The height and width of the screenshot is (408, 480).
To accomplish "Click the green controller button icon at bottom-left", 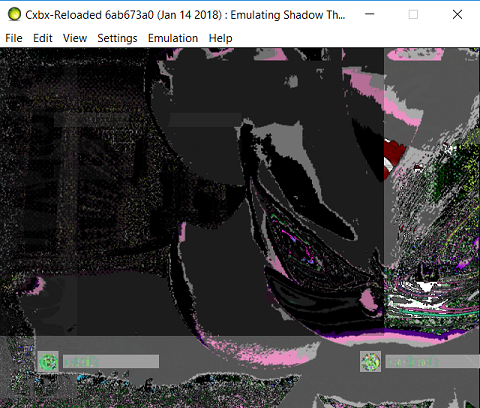I will [x=48, y=361].
